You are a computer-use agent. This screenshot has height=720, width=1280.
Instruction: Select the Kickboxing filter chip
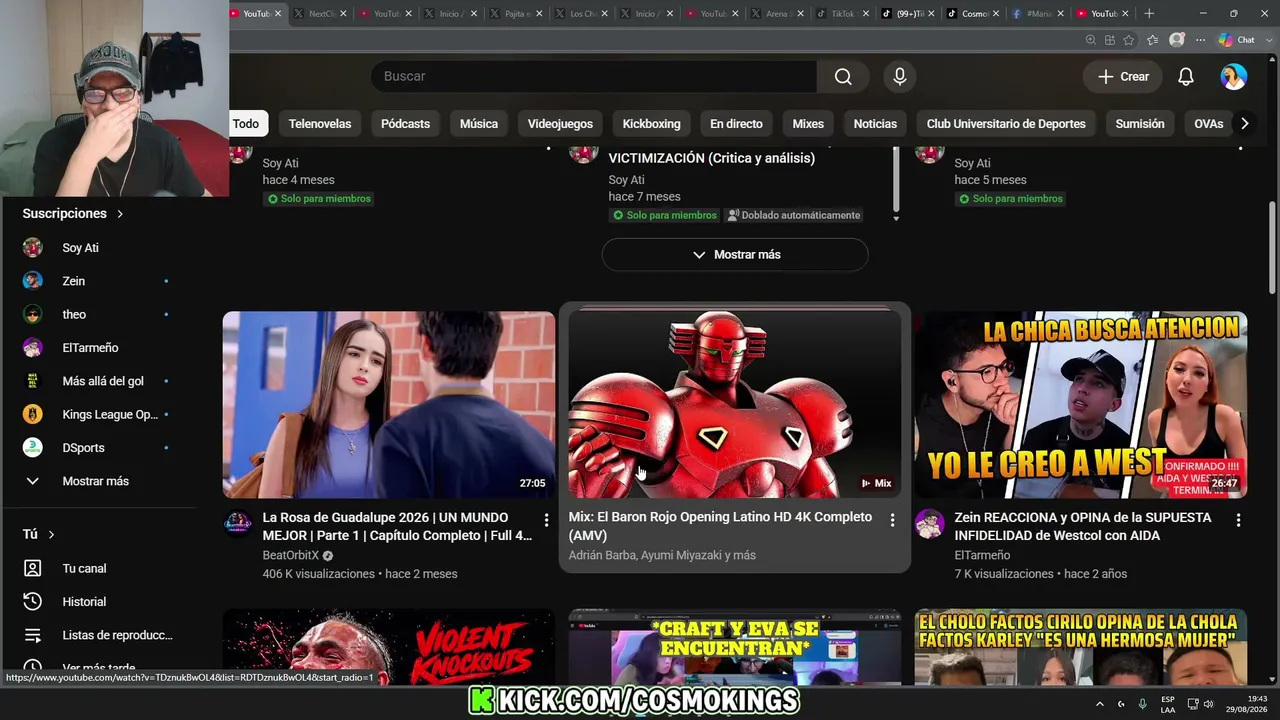(x=651, y=124)
